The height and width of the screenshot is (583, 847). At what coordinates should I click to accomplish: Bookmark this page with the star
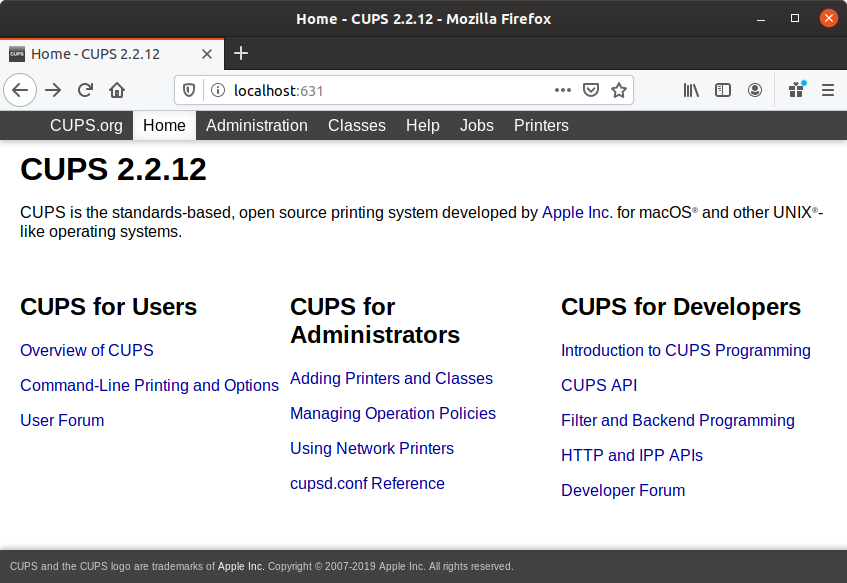click(x=619, y=90)
